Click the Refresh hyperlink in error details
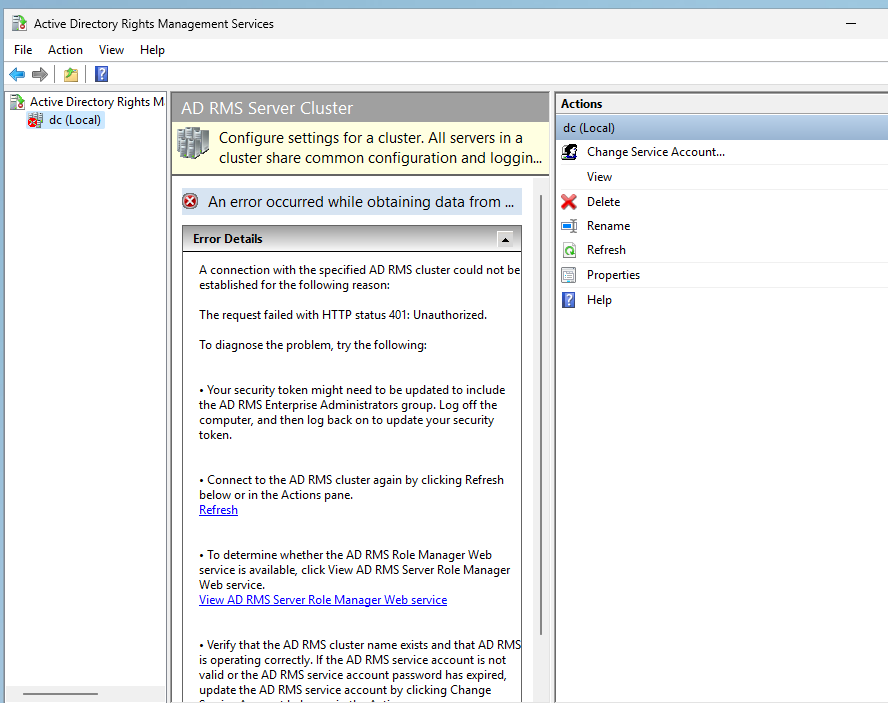 tap(218, 510)
